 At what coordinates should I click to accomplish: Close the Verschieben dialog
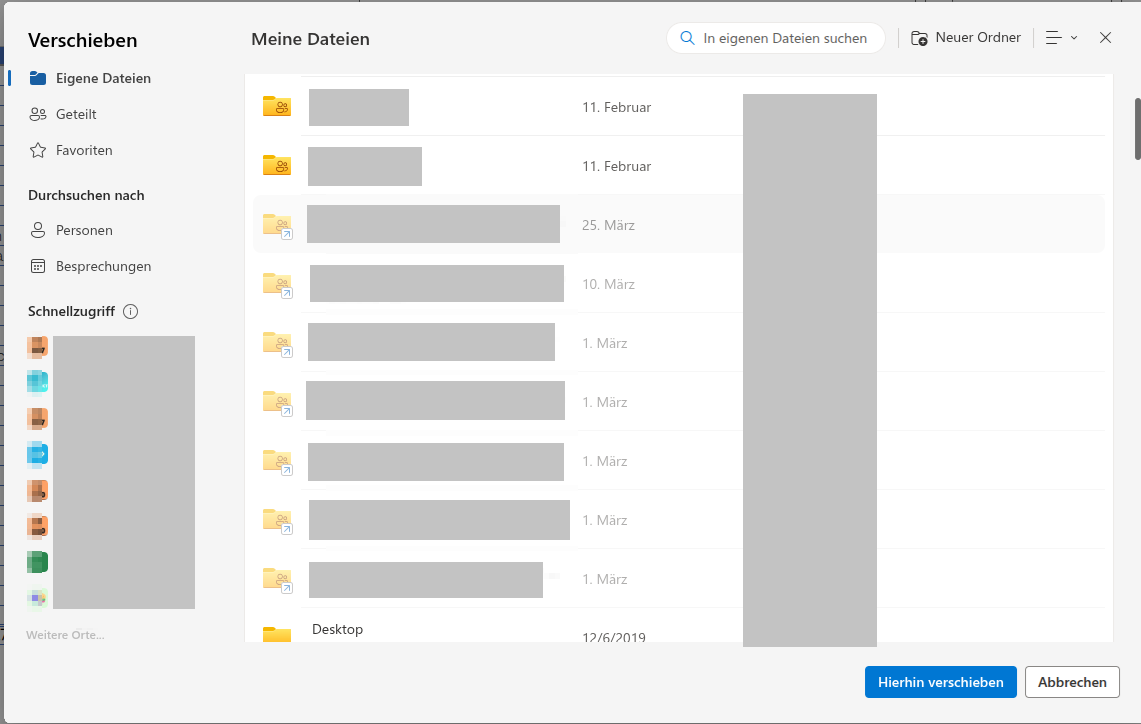[x=1105, y=38]
